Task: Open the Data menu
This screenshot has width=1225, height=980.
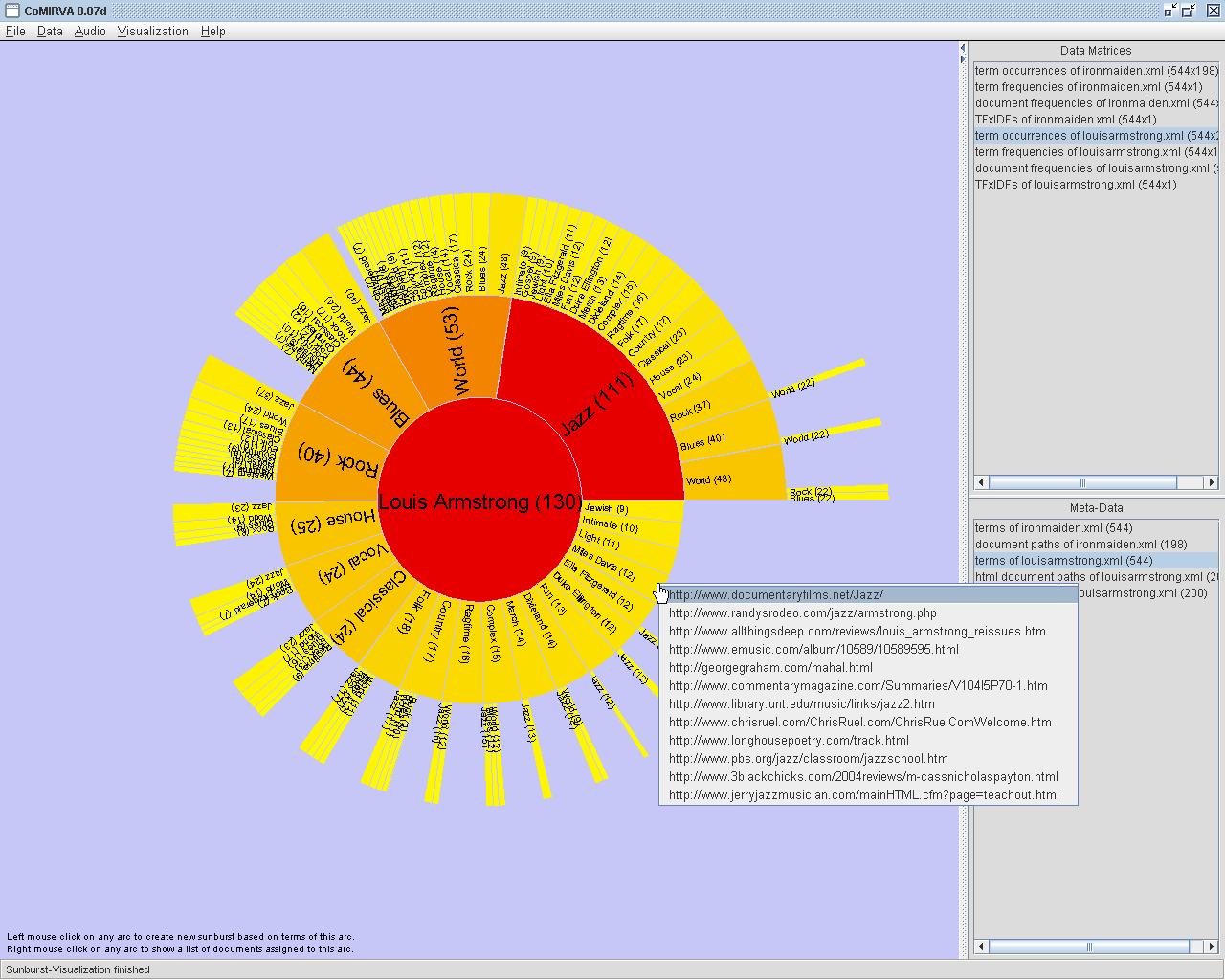Action: 50,31
